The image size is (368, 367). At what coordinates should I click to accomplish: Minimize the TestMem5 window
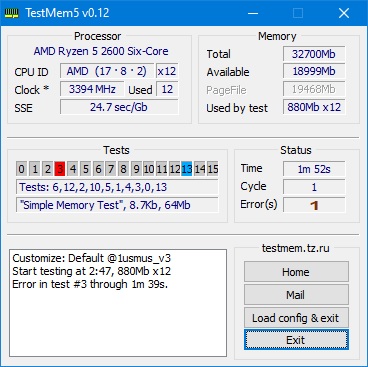[253, 13]
